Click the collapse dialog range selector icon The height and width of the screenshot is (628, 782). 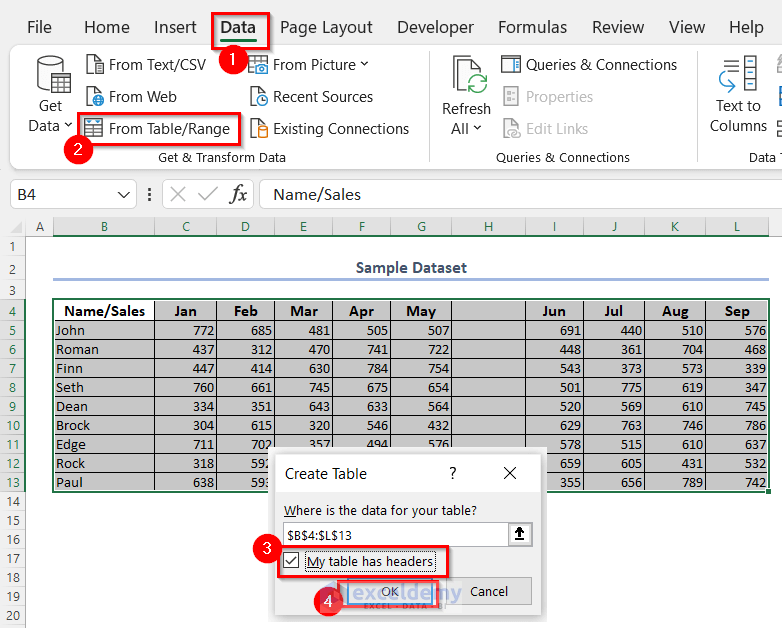(520, 535)
